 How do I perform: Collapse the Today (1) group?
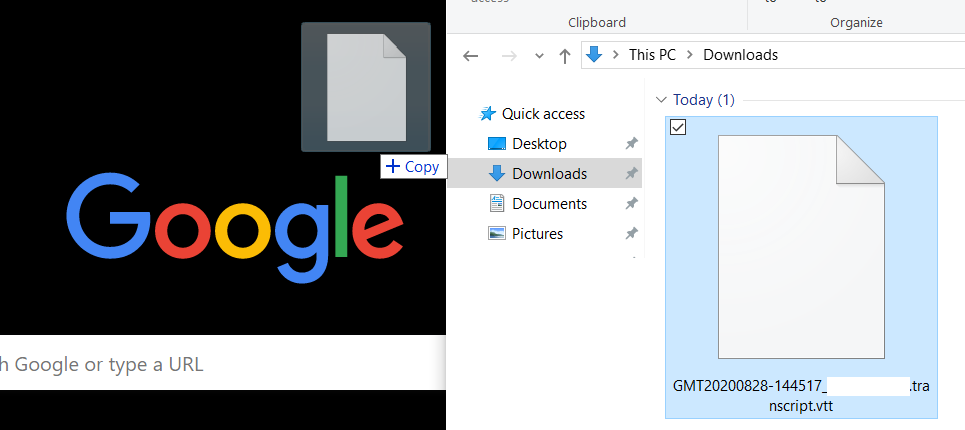coord(662,100)
